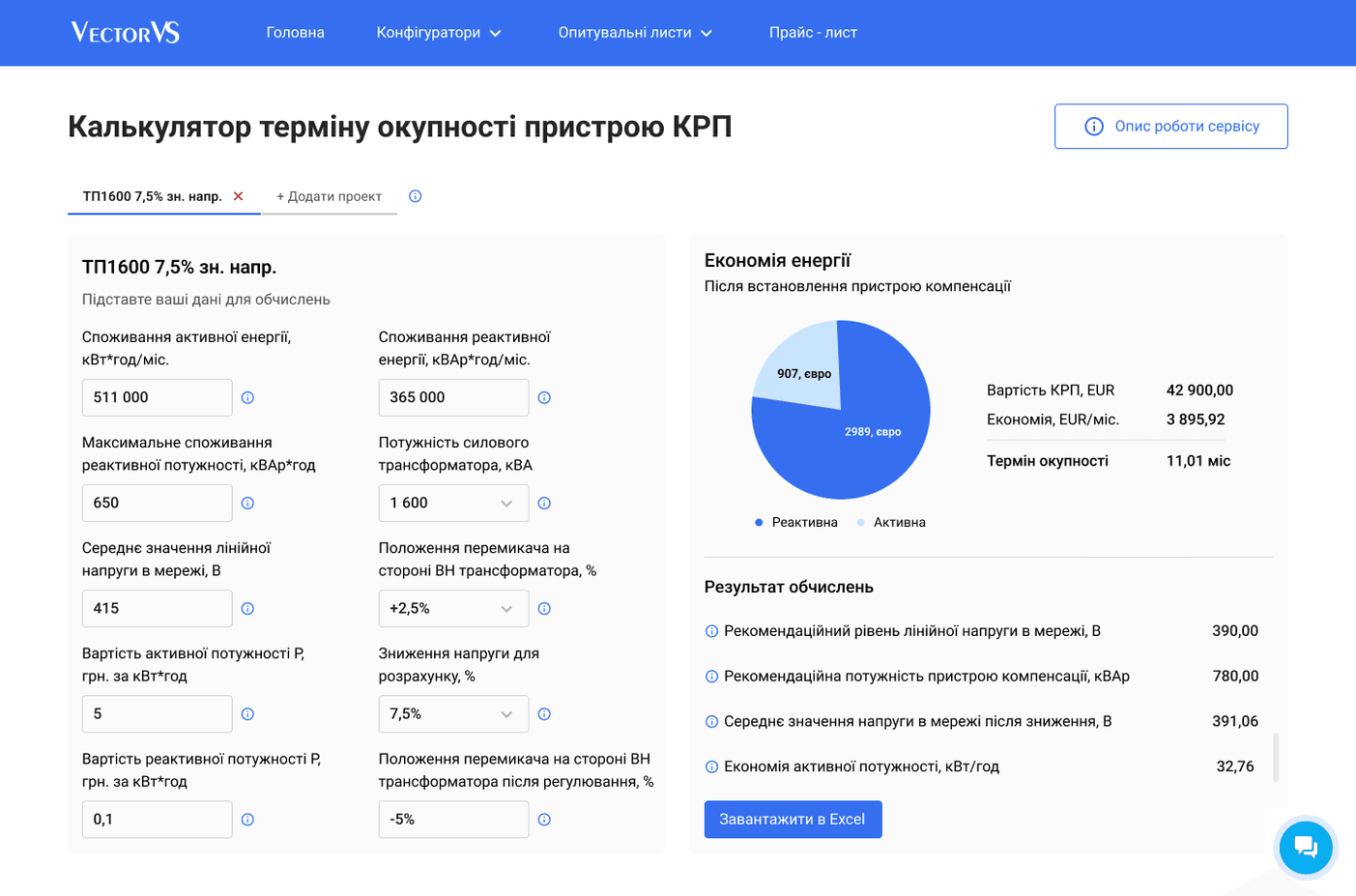
Task: Open transformer power dropdown showing 1 600
Action: click(453, 503)
